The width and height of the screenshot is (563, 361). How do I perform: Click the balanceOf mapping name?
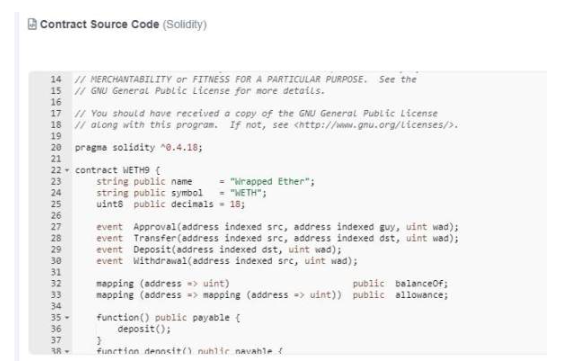click(x=419, y=284)
